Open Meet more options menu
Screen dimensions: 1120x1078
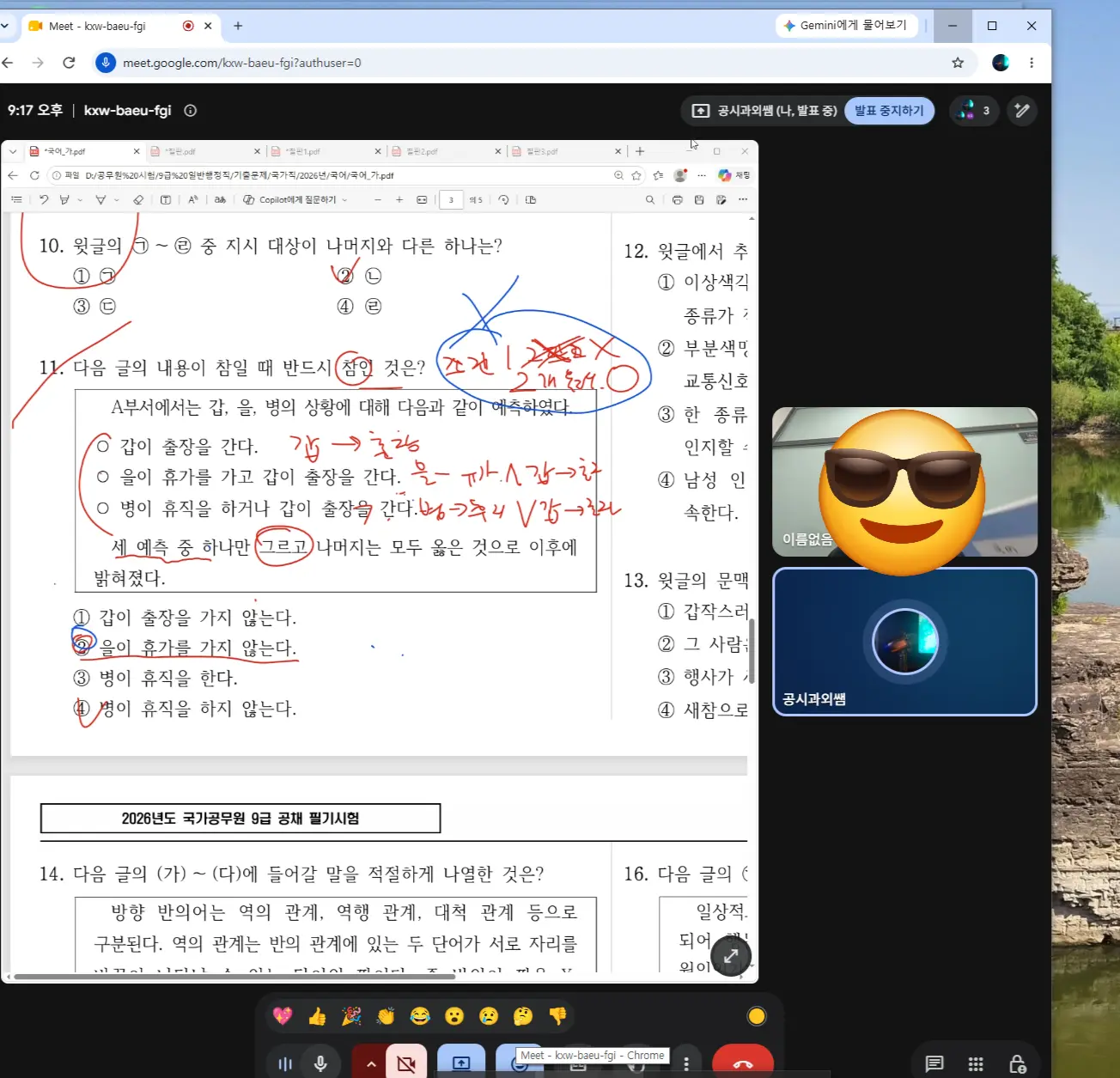point(685,1063)
